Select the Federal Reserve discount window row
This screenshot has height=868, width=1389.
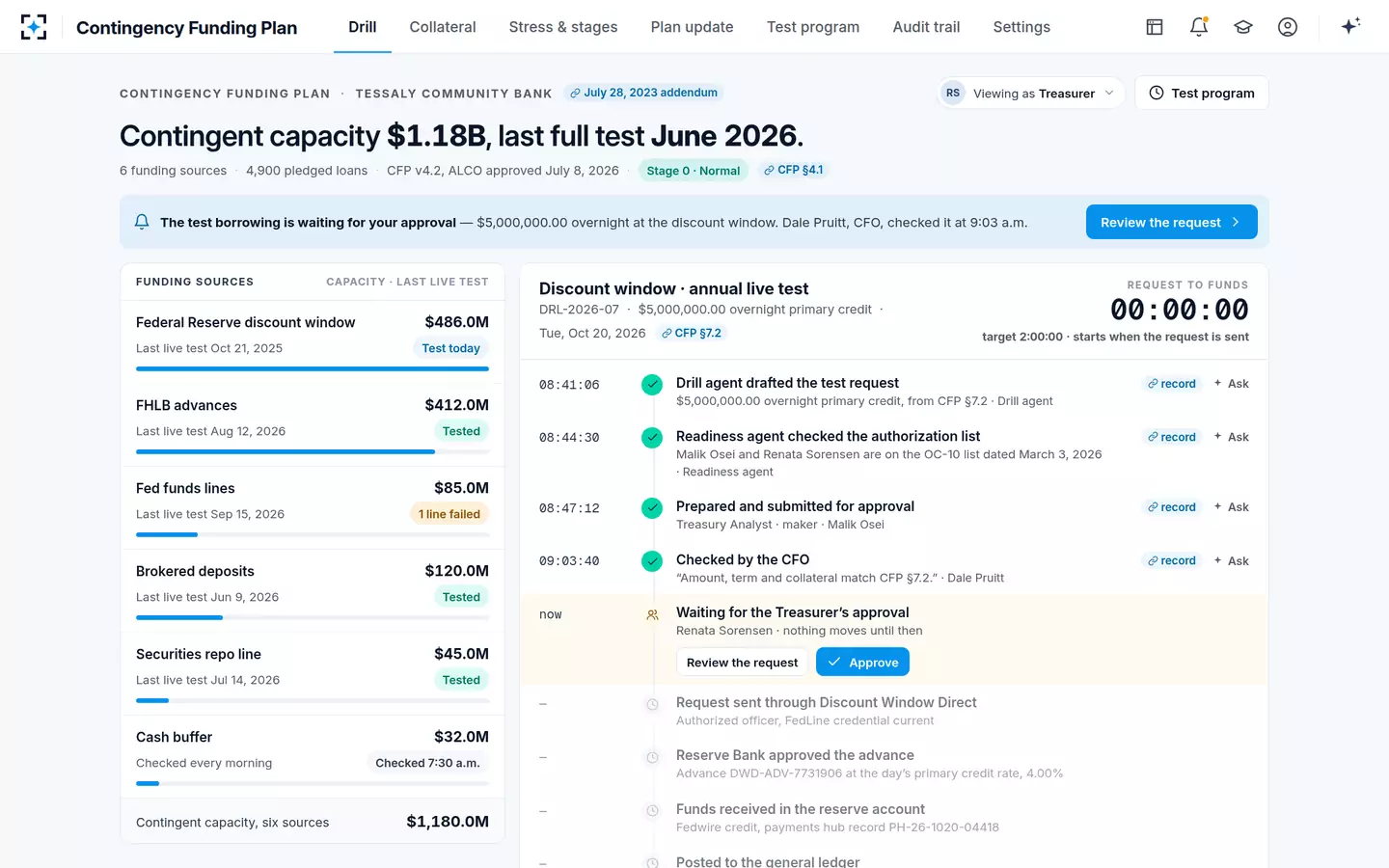tap(313, 342)
